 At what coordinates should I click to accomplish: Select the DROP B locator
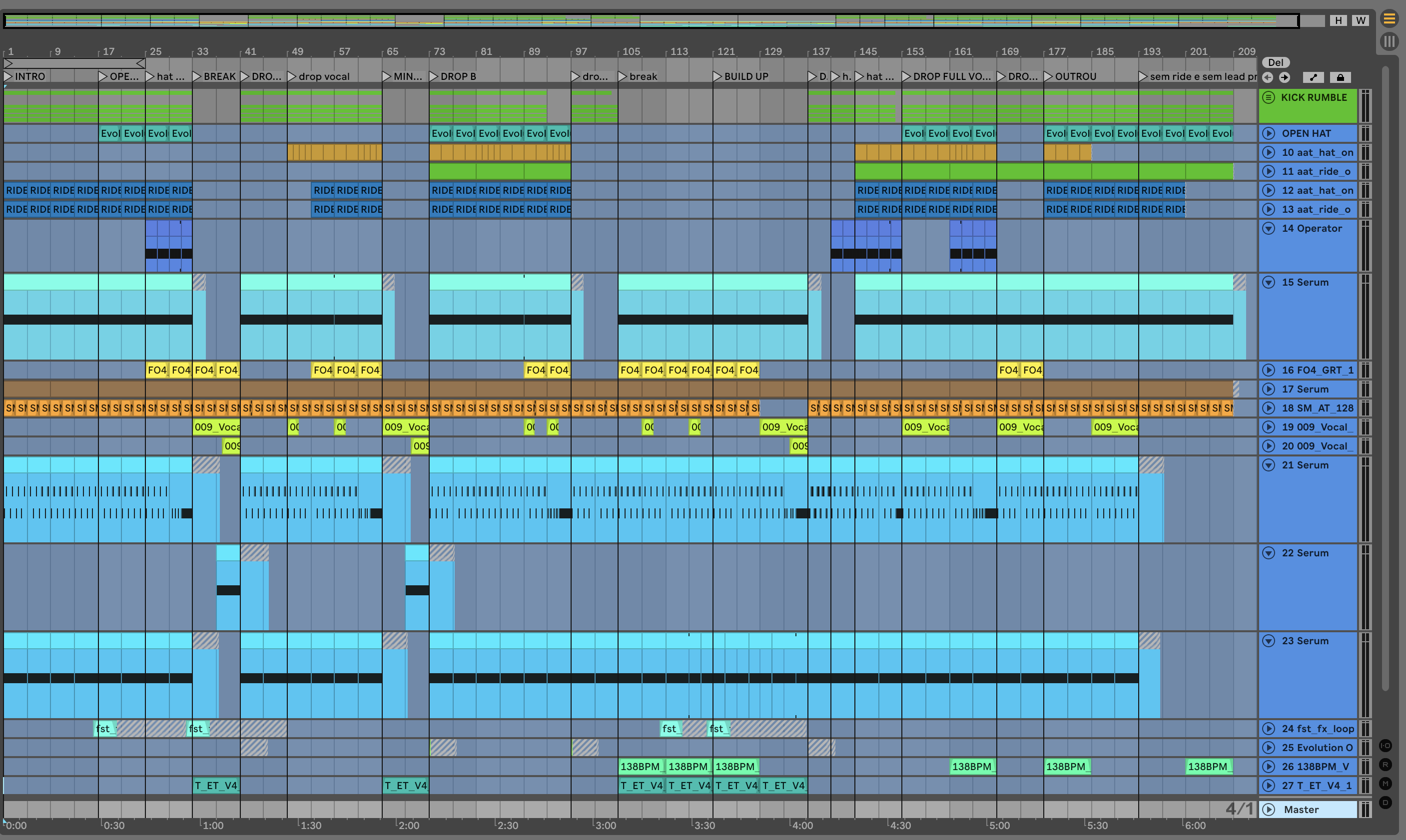(458, 76)
